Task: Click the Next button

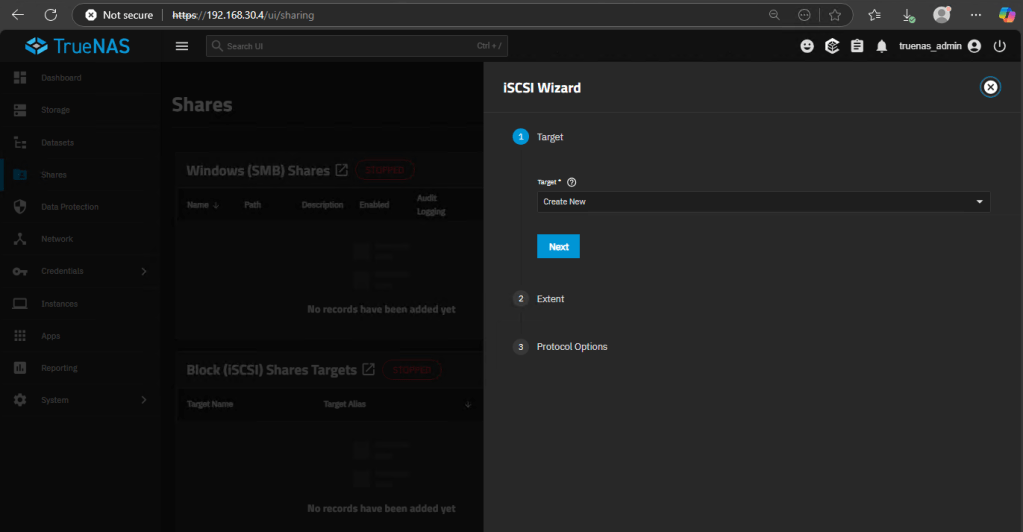Action: coord(558,246)
